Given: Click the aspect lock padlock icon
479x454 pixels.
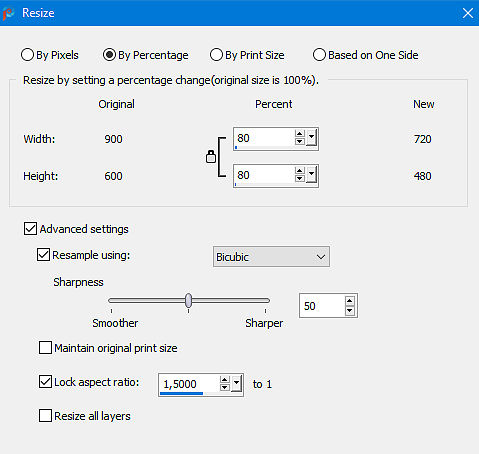Looking at the screenshot, I should 211,156.
